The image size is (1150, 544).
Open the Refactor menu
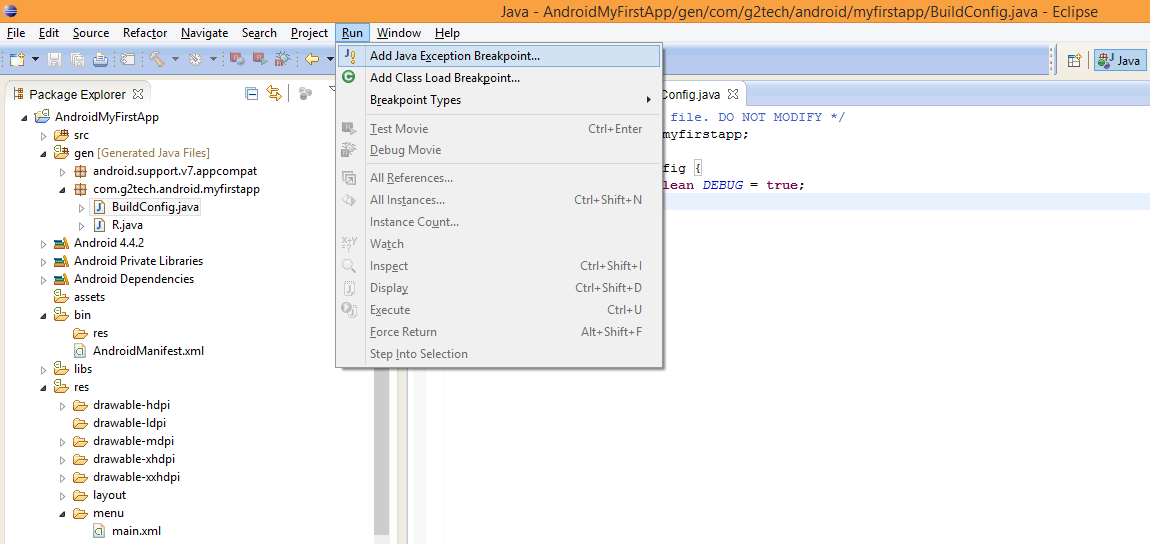(145, 33)
